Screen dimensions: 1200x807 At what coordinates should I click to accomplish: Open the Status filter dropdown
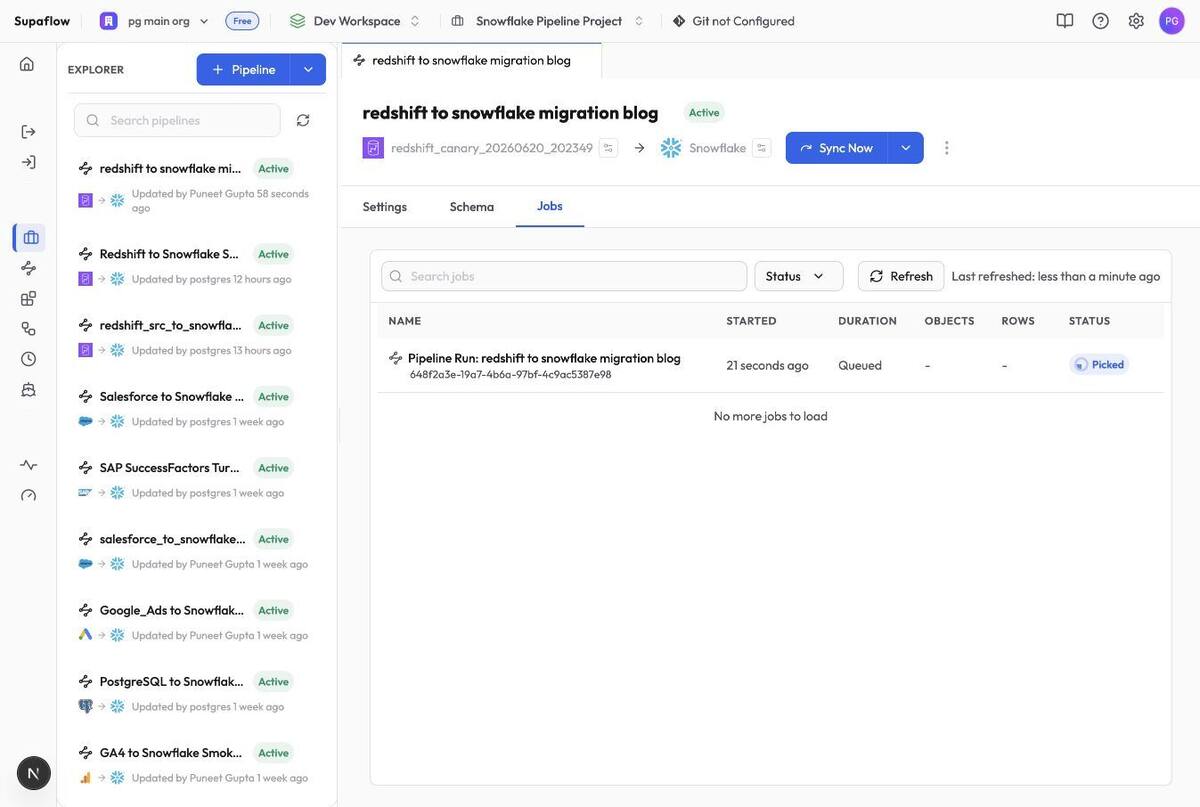click(x=799, y=276)
